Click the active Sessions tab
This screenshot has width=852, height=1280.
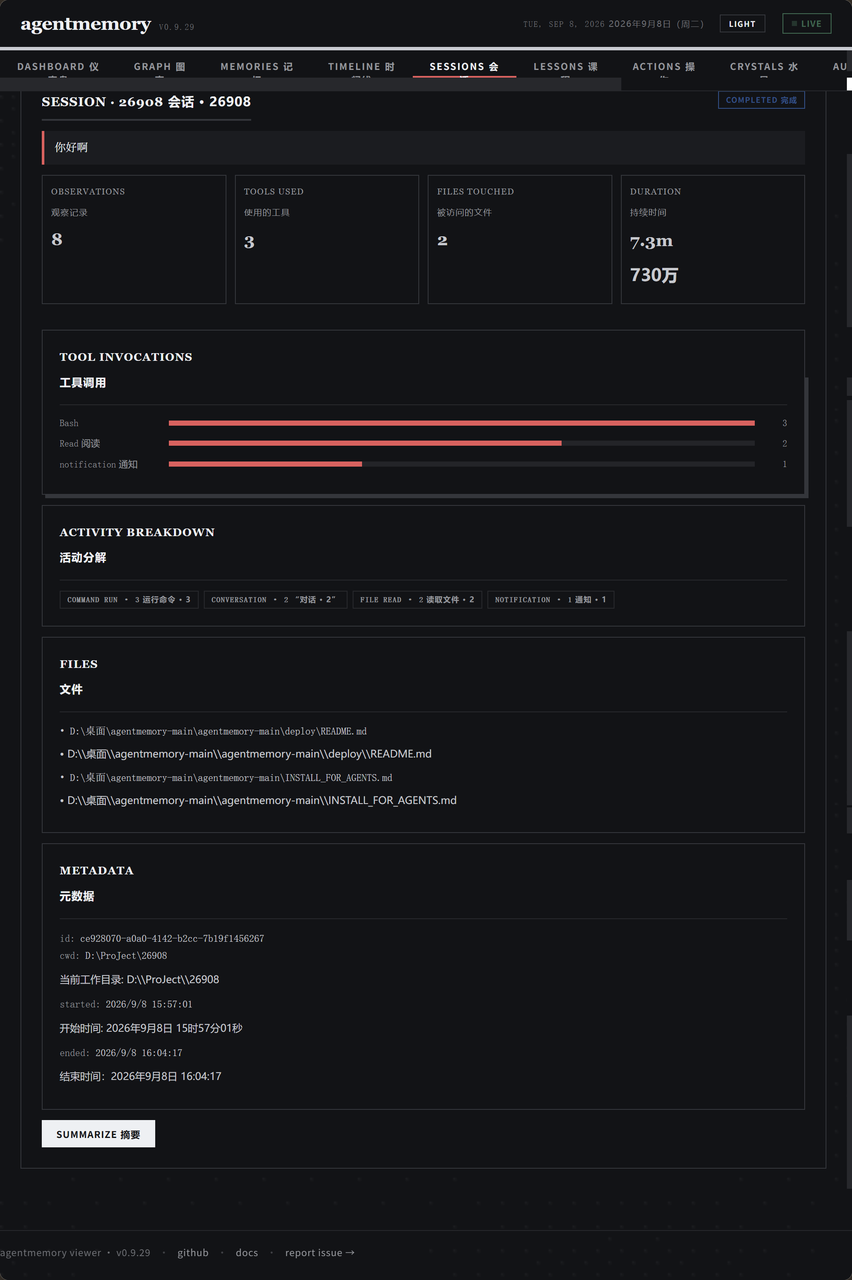464,67
